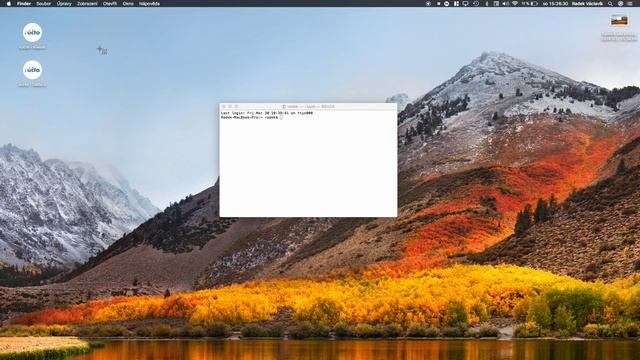Viewport: 640px width, 360px height.
Task: Open the Soubor menu
Action: (44, 4)
